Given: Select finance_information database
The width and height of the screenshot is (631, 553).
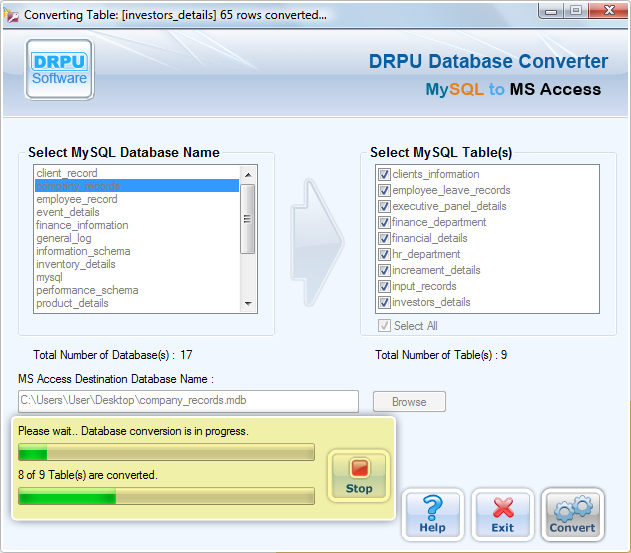Looking at the screenshot, I should pyautogui.click(x=137, y=225).
